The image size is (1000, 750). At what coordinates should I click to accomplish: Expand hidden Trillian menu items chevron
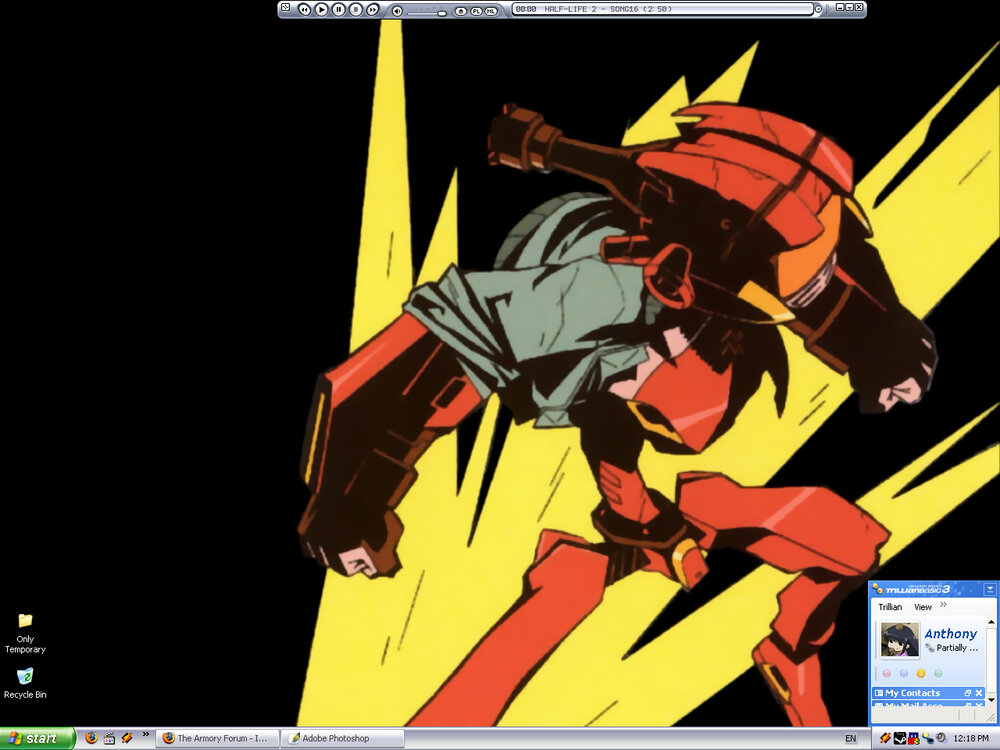click(944, 605)
